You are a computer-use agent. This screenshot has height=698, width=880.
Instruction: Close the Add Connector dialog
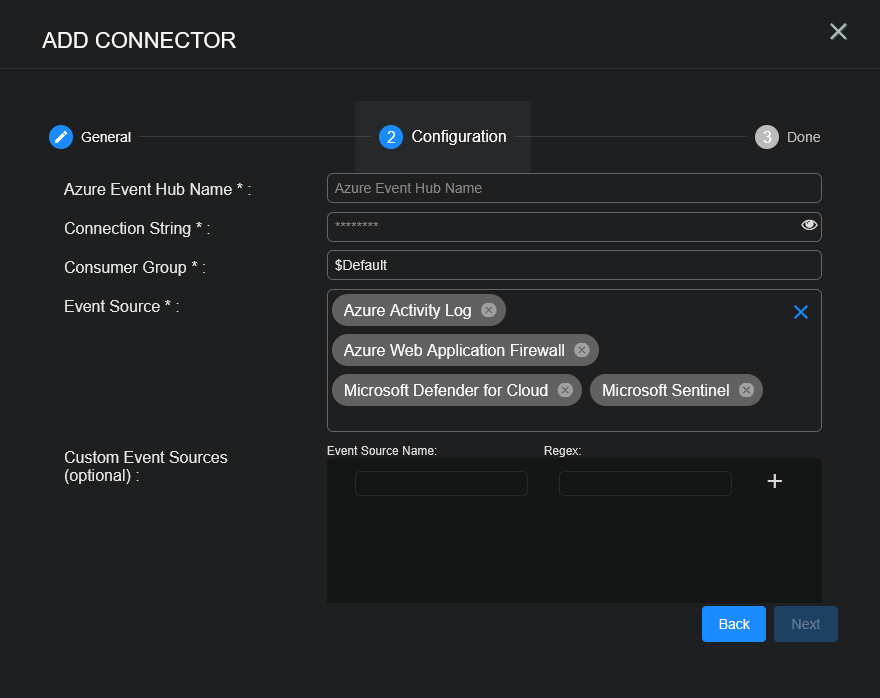click(x=838, y=31)
